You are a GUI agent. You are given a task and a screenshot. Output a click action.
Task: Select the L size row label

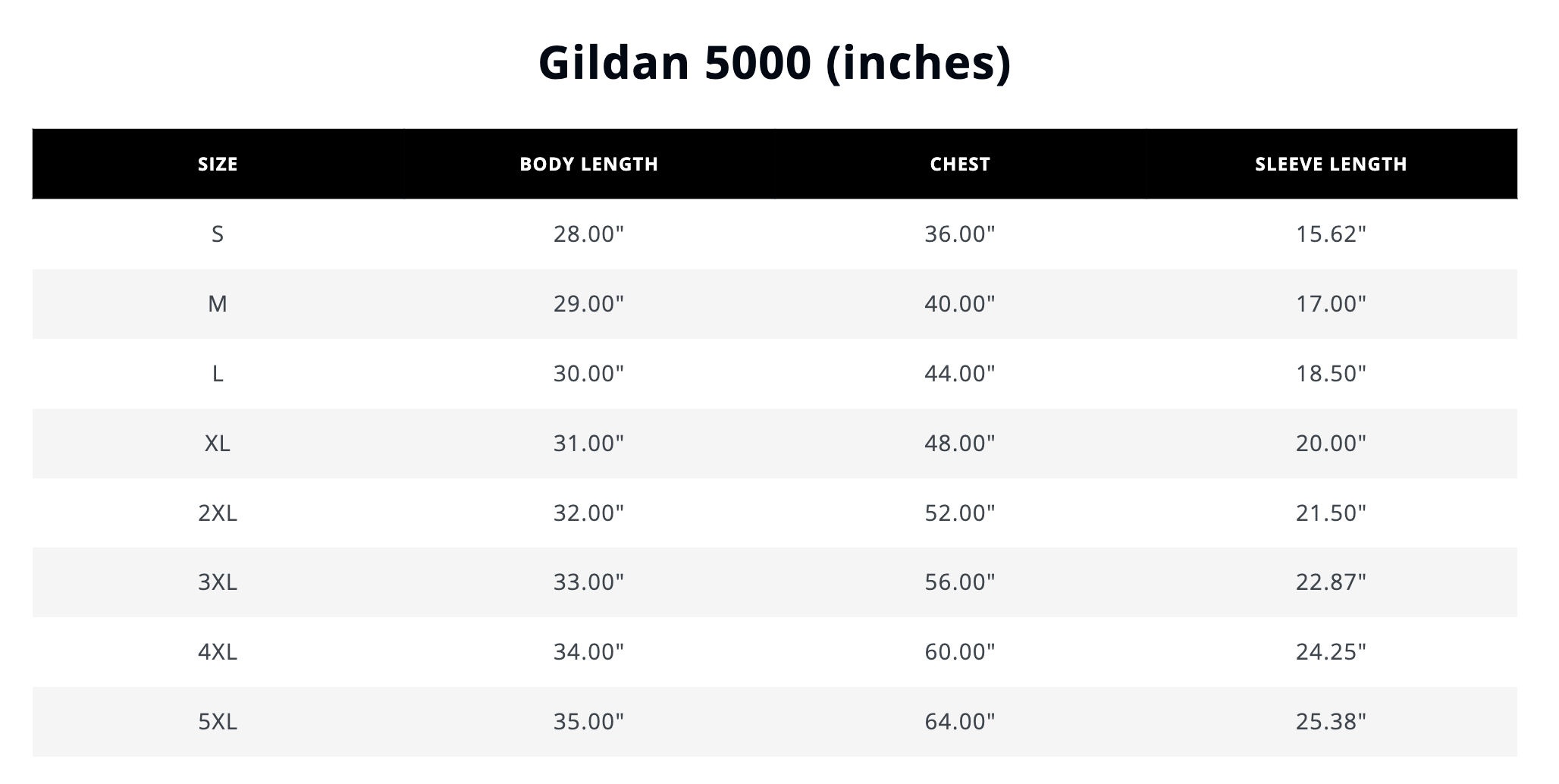click(x=218, y=374)
